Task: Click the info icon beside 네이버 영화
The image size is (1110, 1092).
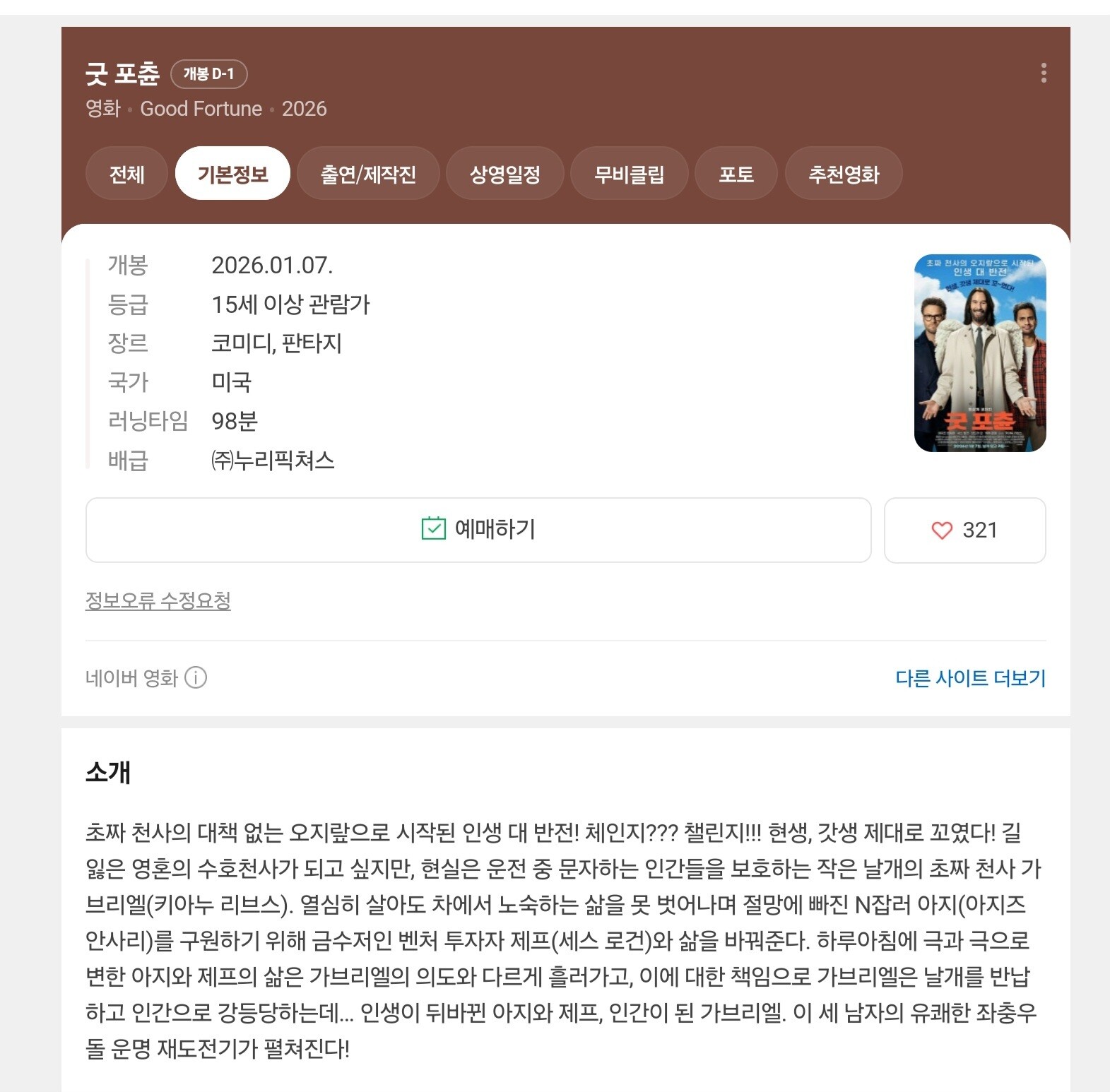Action: click(x=196, y=677)
